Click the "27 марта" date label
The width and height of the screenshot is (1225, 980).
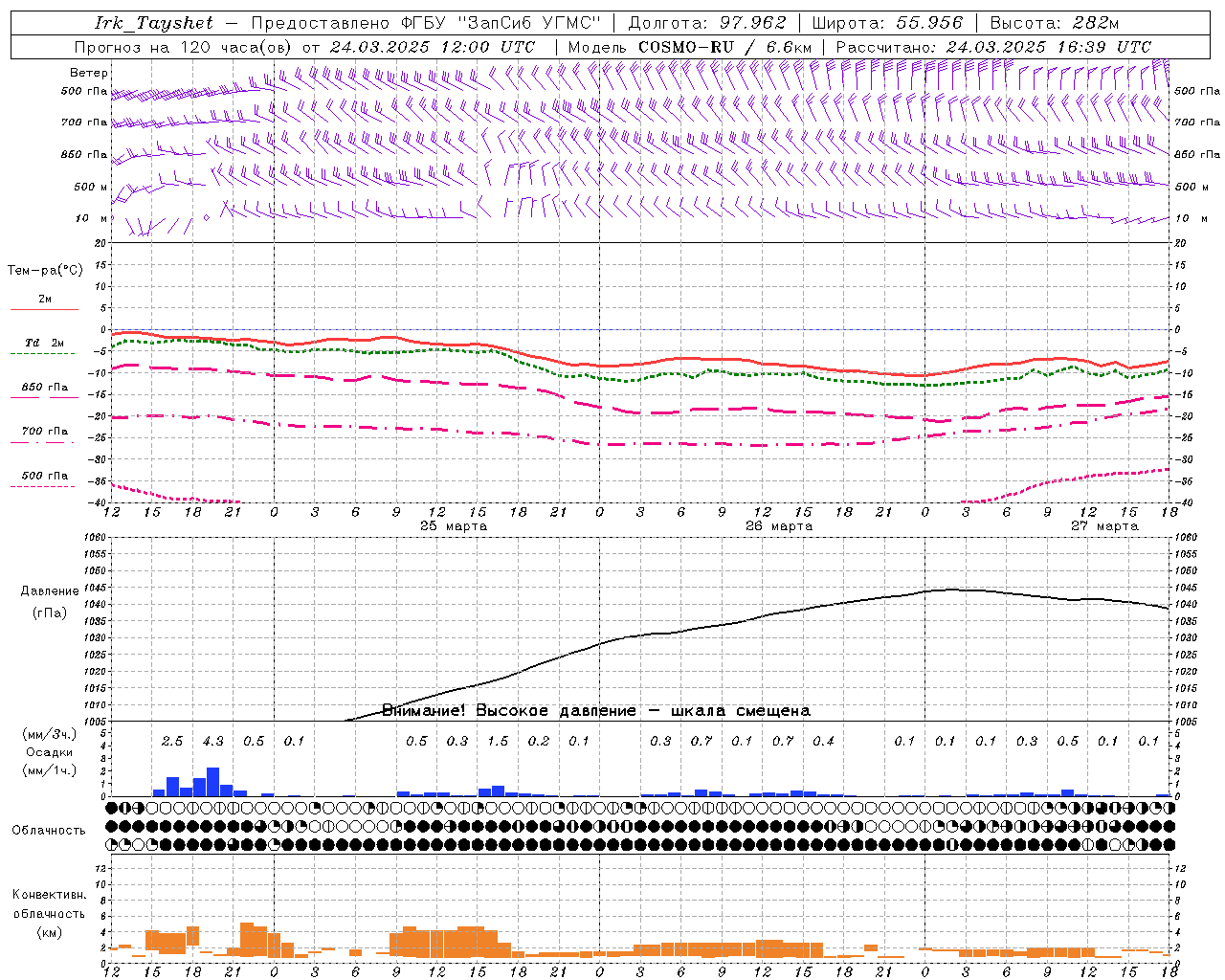tap(1104, 526)
